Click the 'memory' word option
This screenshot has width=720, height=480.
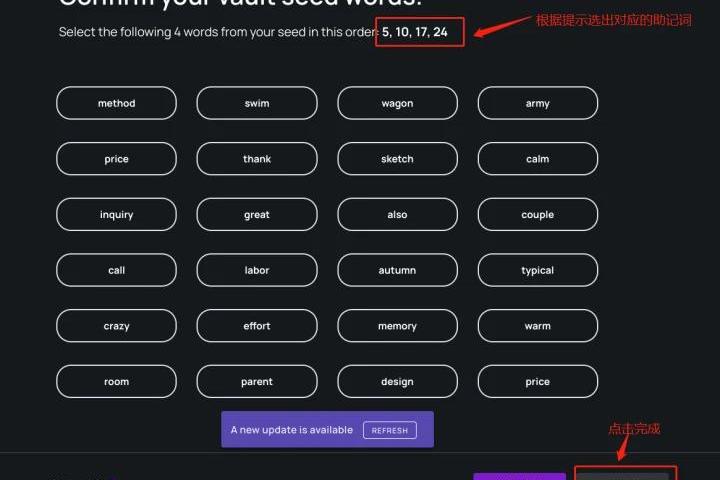point(397,326)
